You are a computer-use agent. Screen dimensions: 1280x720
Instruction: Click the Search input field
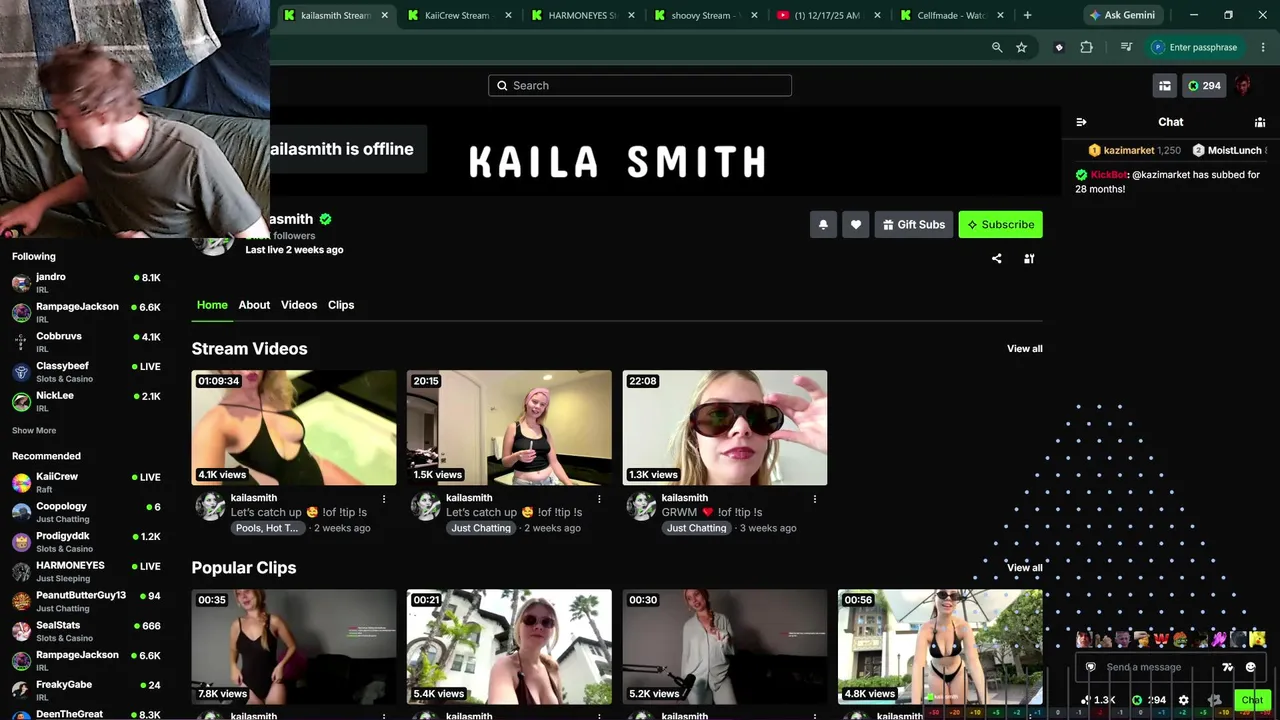tap(640, 86)
